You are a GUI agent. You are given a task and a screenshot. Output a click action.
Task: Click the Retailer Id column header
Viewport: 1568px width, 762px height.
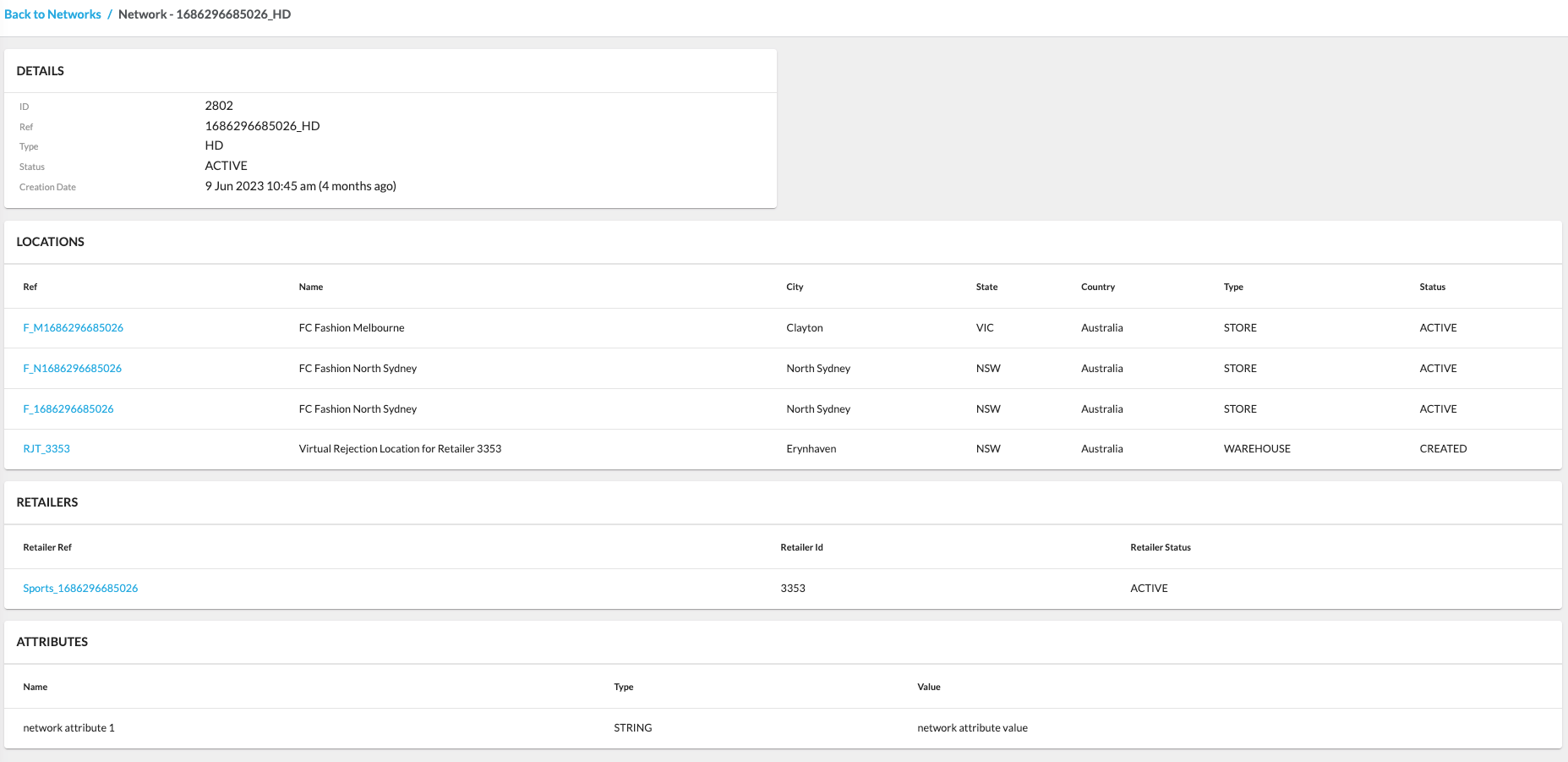click(801, 547)
